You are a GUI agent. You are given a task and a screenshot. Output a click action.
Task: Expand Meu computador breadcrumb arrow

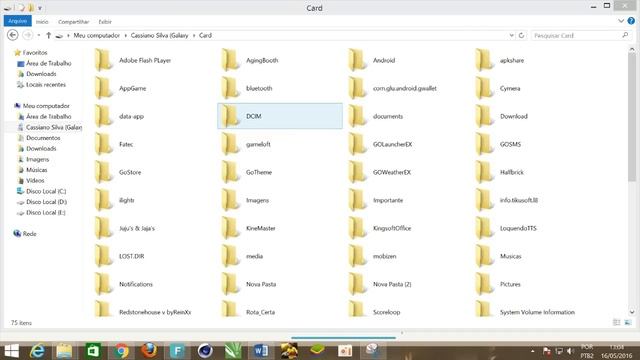126,36
